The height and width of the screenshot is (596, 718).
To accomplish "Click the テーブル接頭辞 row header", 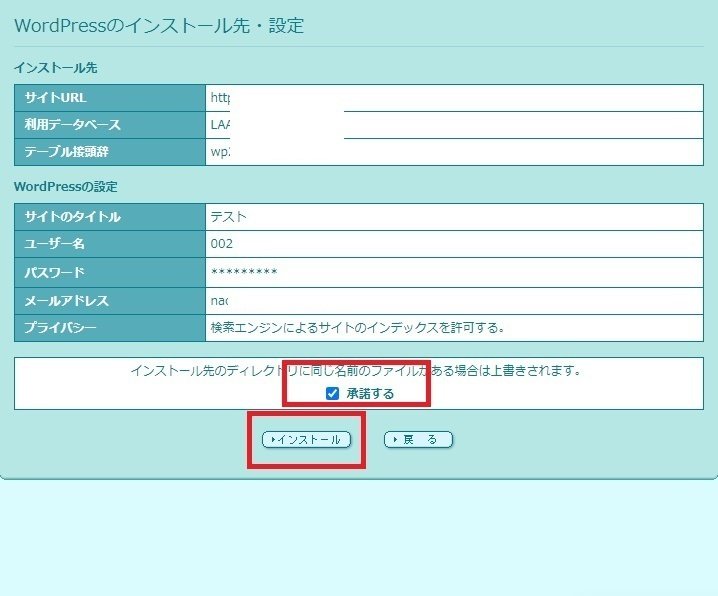I will (x=110, y=152).
